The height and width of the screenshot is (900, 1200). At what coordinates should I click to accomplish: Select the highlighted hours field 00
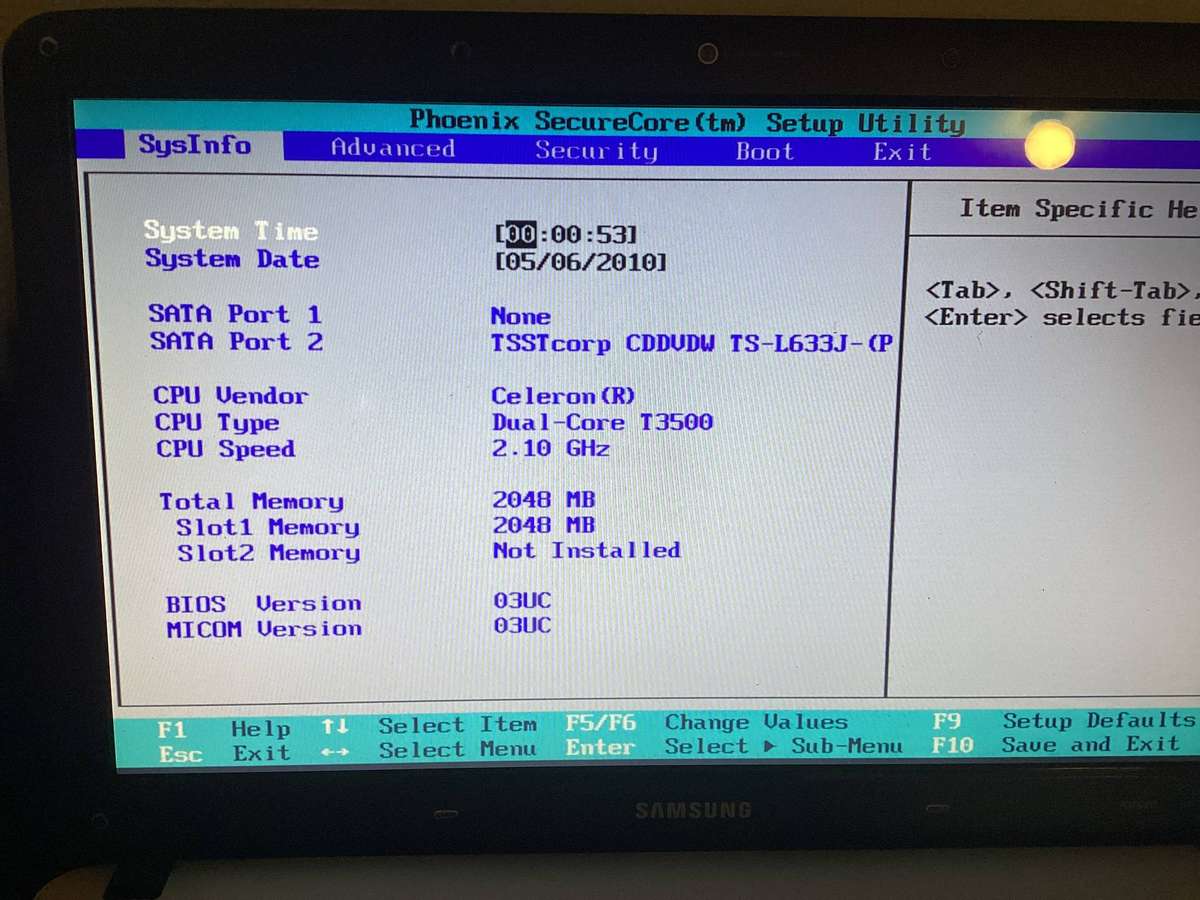520,234
